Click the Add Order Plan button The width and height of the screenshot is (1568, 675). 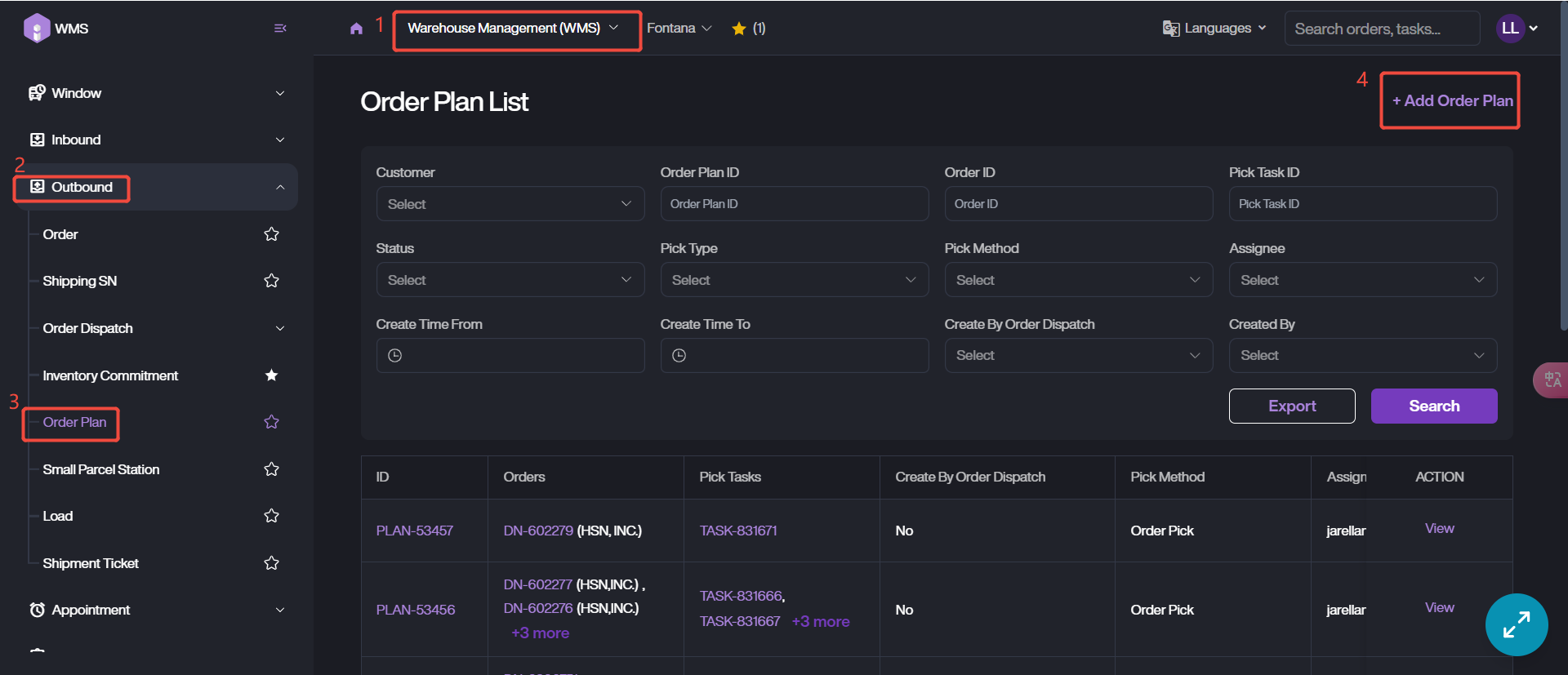click(x=1452, y=100)
